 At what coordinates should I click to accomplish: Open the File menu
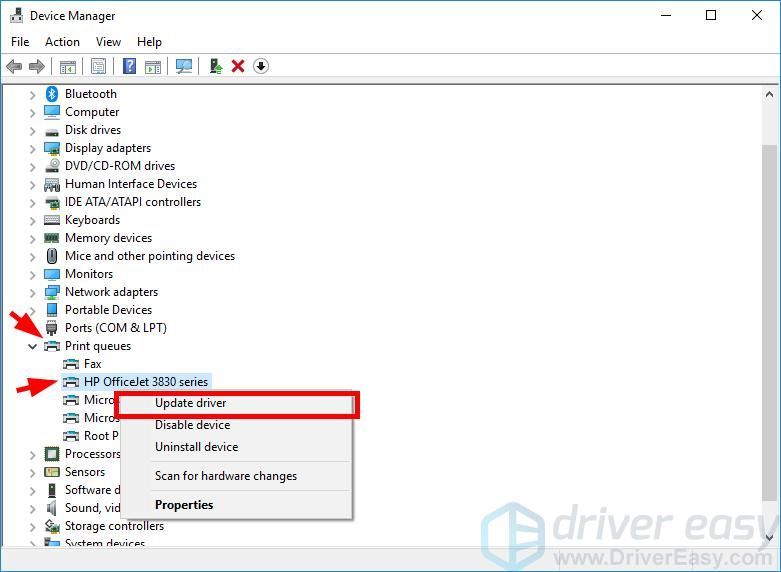point(20,42)
